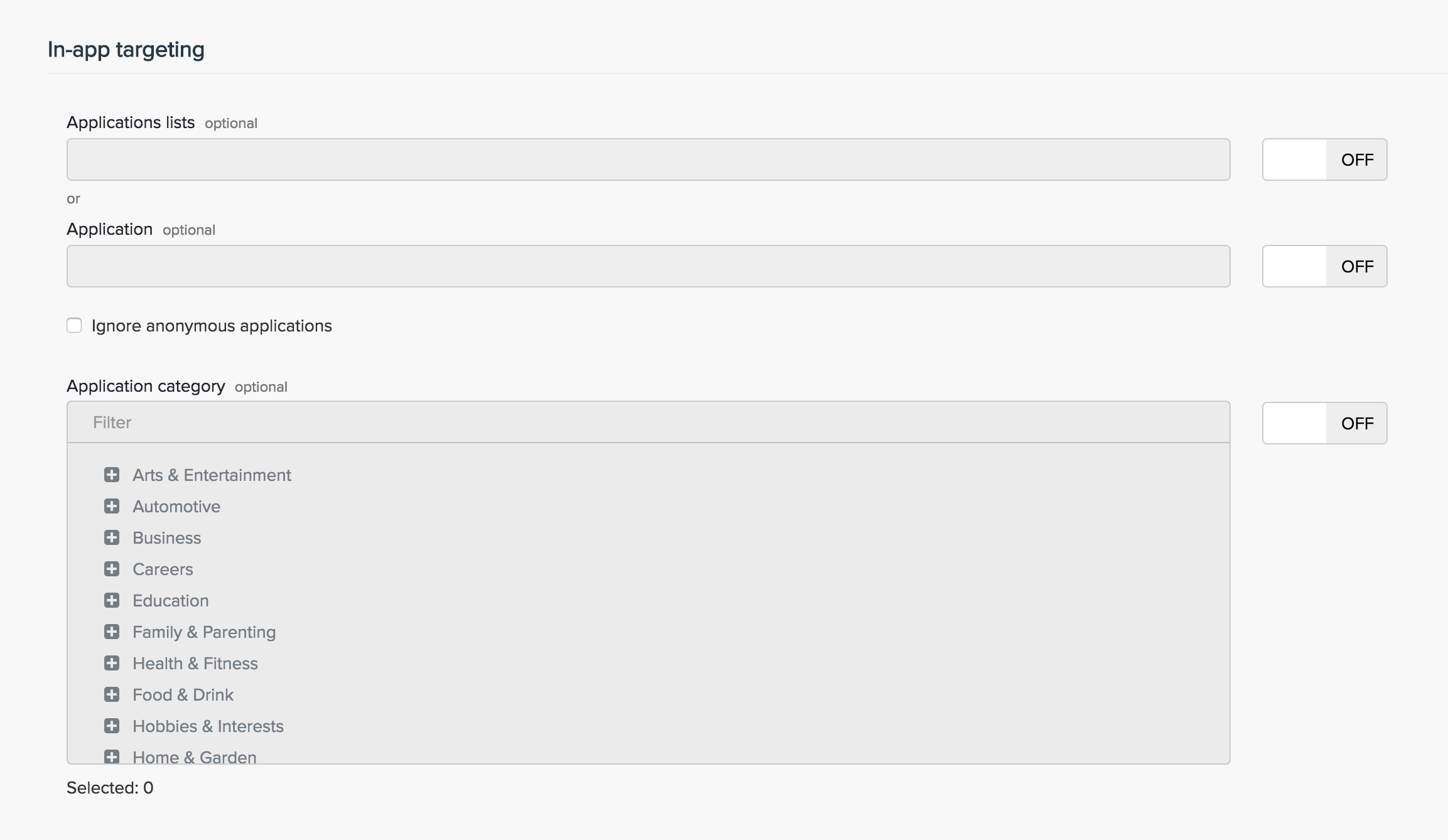1448x840 pixels.
Task: Click the plus icon by Hobbies & Interests
Action: [112, 726]
